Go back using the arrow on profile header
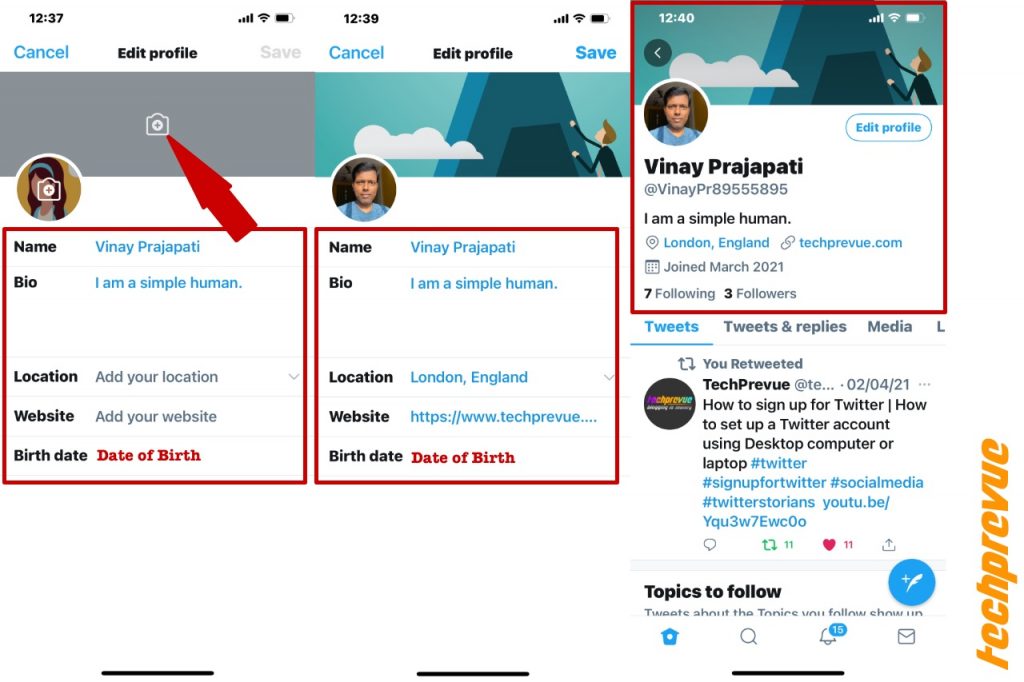This screenshot has height=682, width=1024. (x=658, y=53)
